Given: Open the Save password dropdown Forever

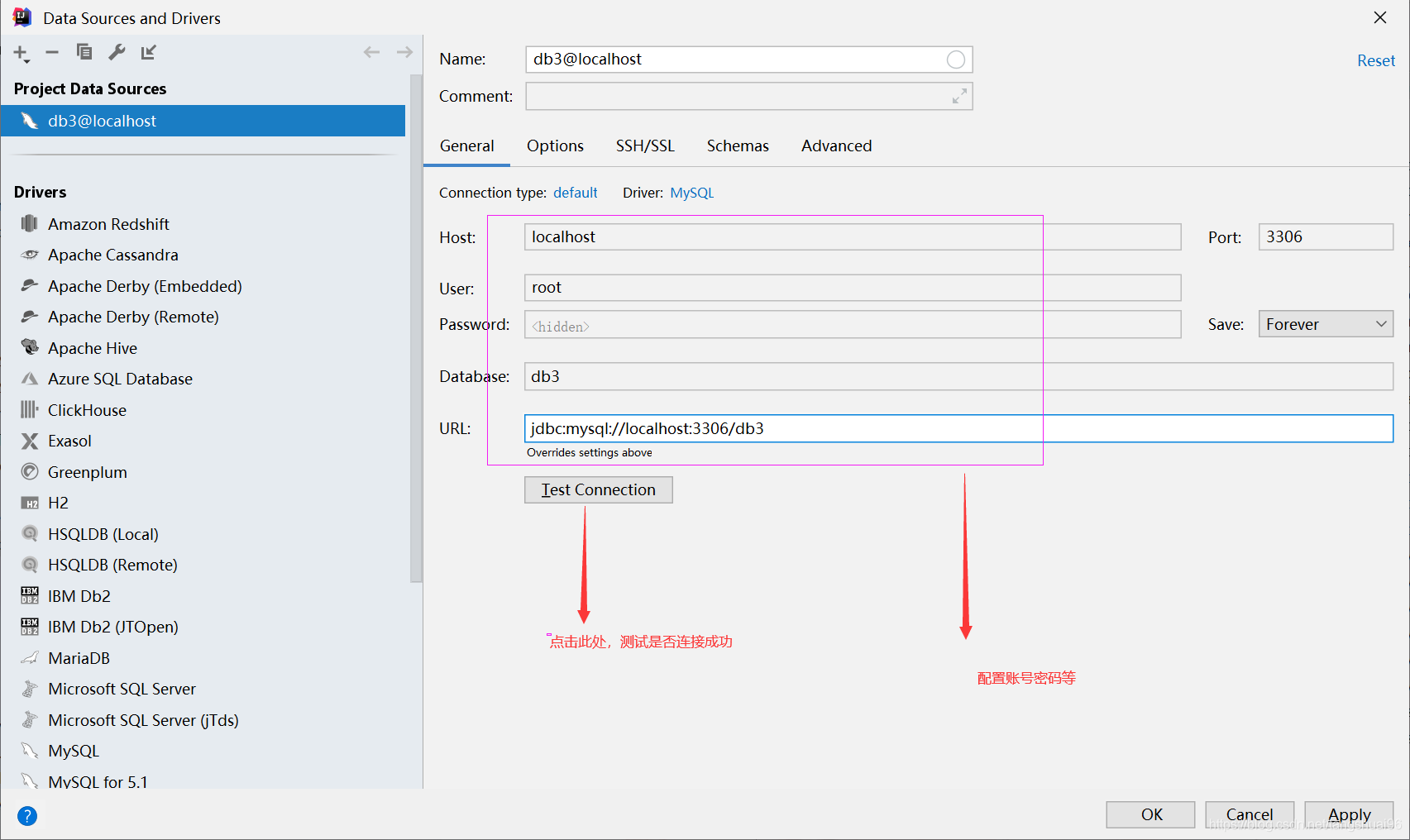Looking at the screenshot, I should (1326, 324).
